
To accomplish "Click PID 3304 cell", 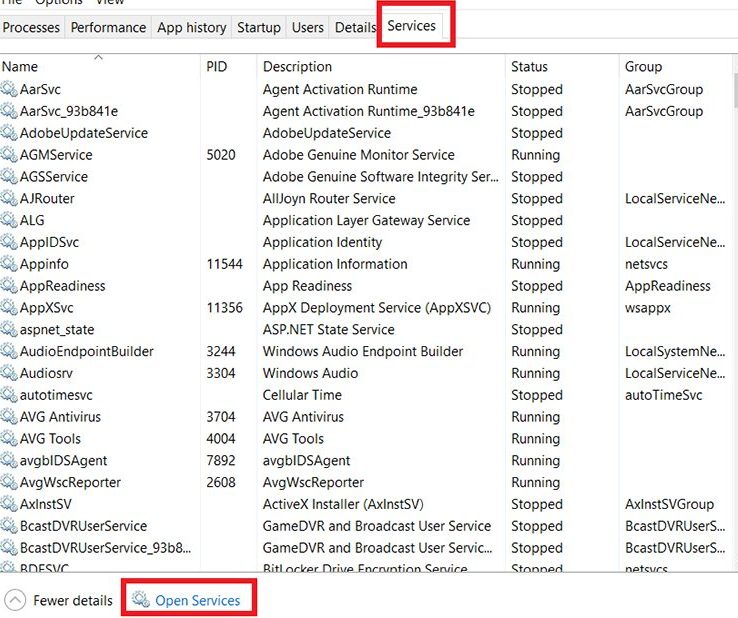I will (221, 373).
